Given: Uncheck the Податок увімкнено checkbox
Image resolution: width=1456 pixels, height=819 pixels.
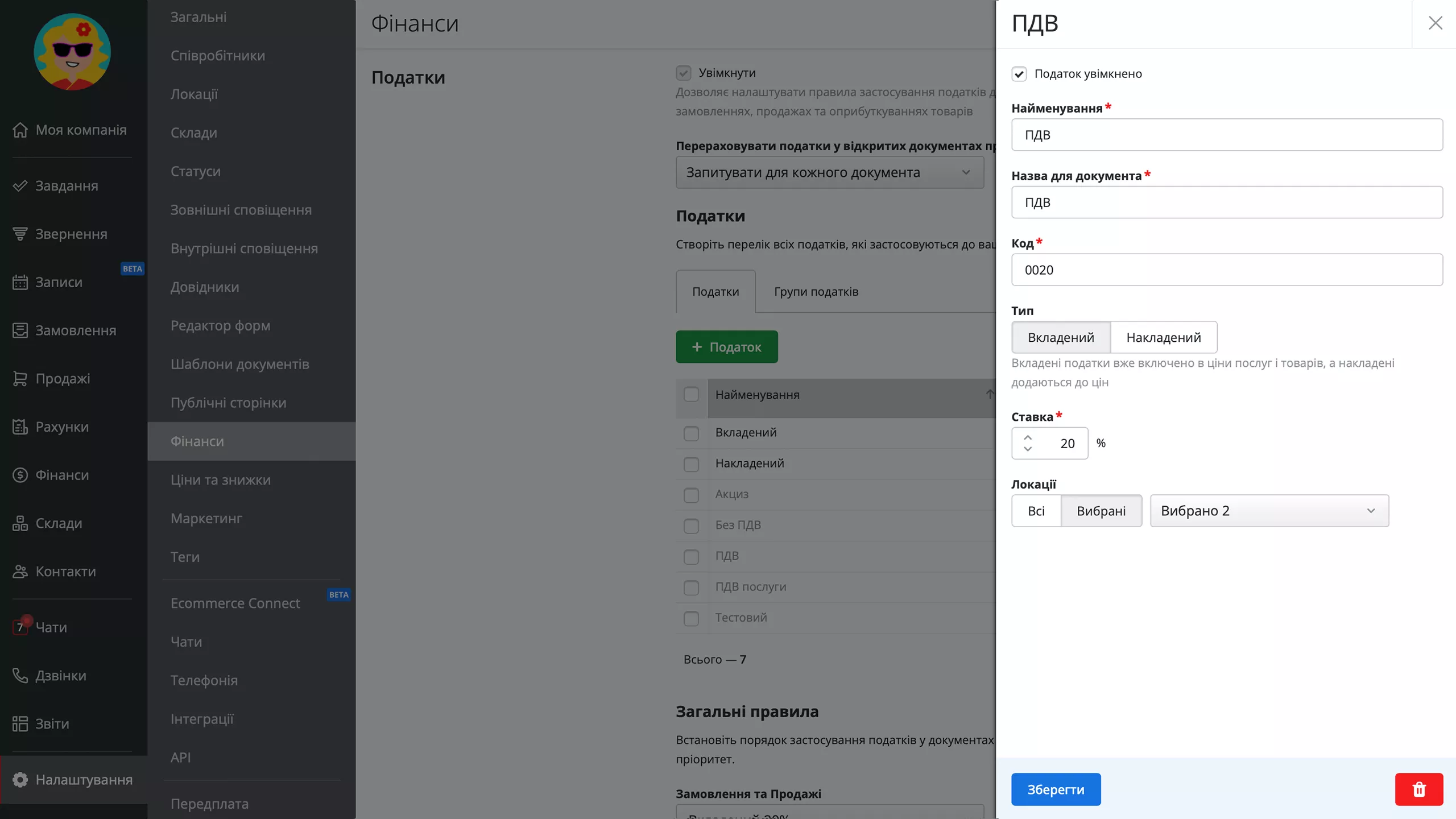Looking at the screenshot, I should click(x=1019, y=74).
